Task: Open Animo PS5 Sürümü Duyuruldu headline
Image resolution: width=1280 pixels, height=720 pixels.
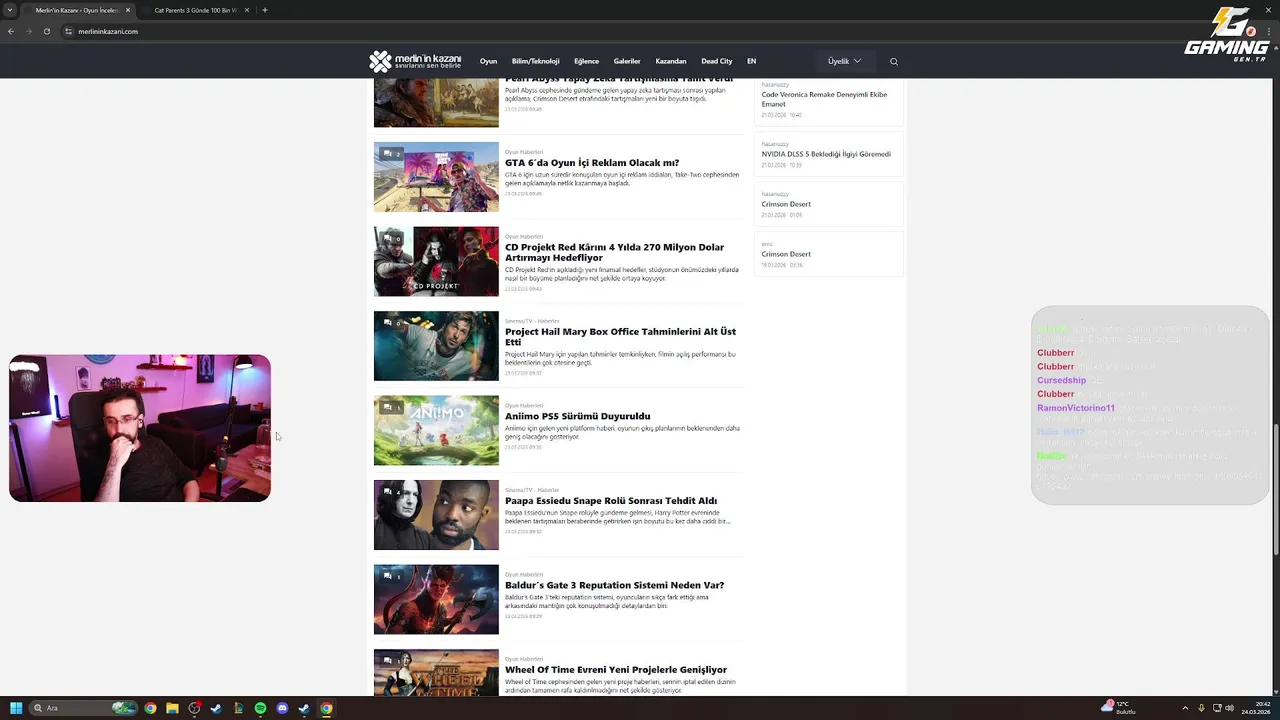Action: 577,416
